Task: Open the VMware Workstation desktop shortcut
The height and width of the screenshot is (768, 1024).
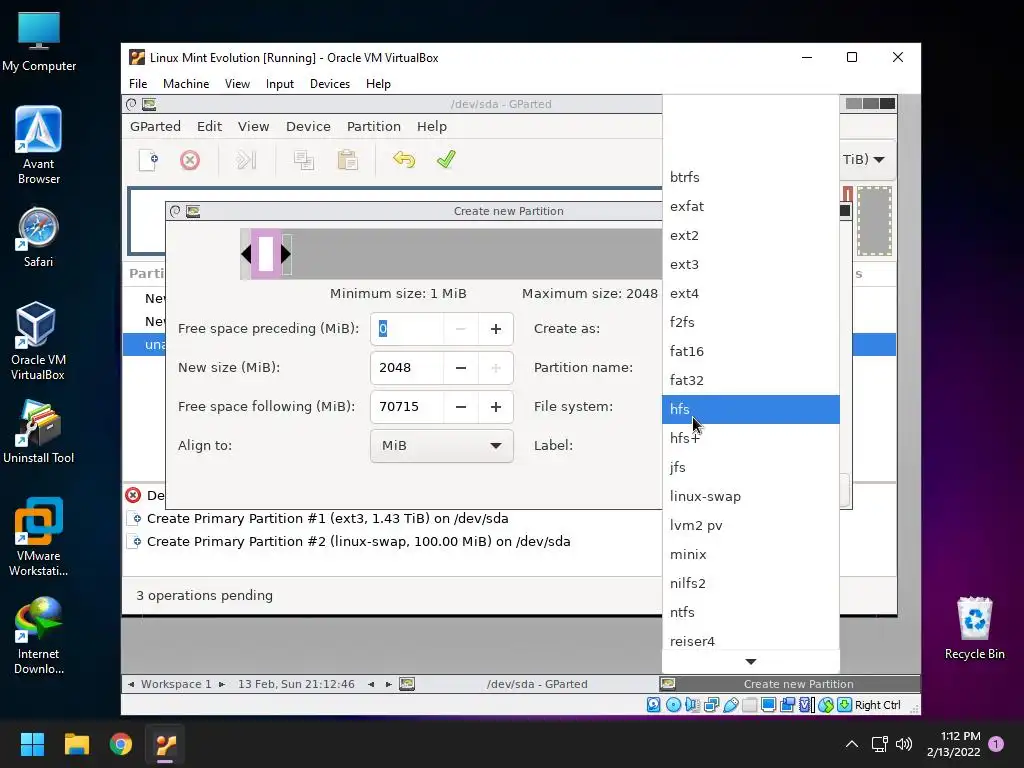Action: (x=39, y=537)
